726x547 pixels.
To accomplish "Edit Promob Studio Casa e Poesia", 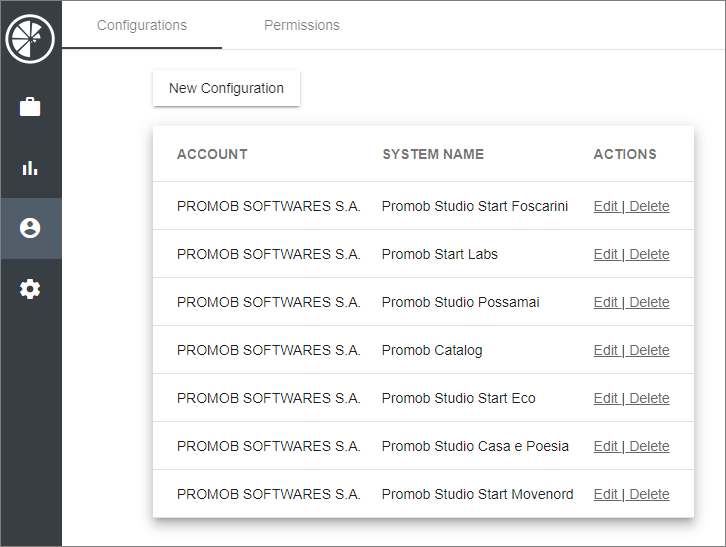I will pyautogui.click(x=606, y=446).
